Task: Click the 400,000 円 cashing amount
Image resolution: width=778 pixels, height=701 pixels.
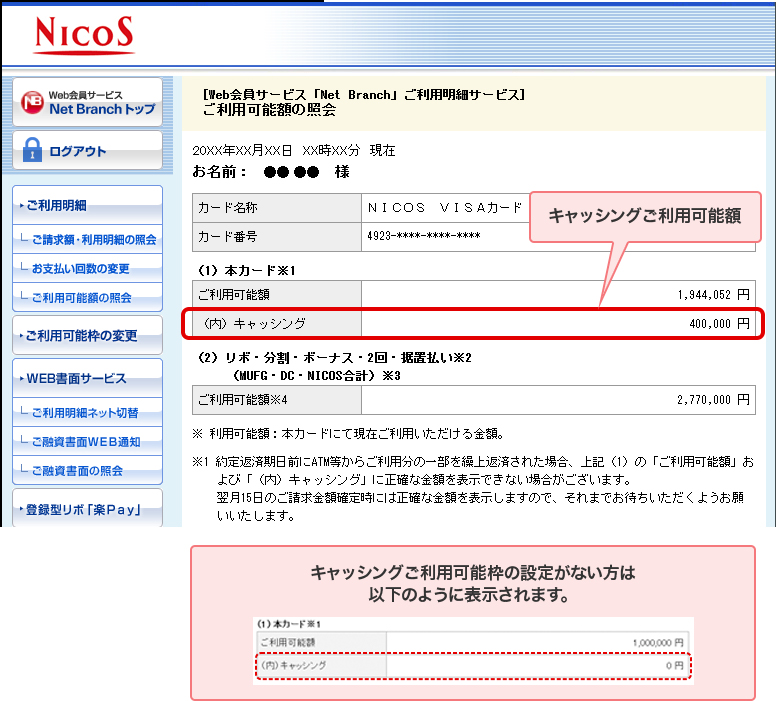Action: point(713,324)
